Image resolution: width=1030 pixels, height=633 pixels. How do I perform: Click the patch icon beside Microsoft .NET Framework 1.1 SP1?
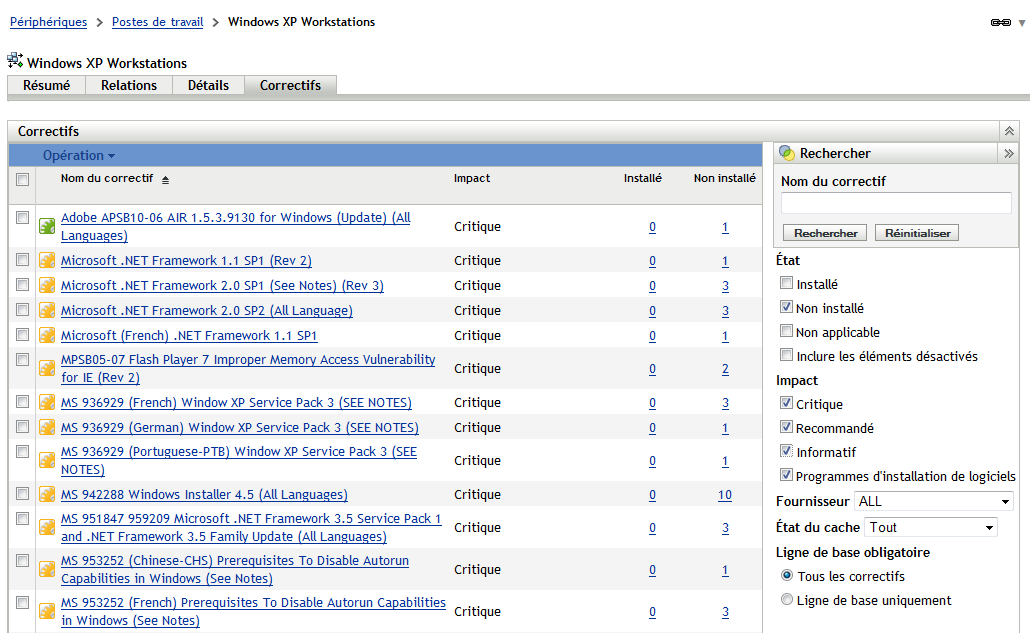tap(46, 260)
